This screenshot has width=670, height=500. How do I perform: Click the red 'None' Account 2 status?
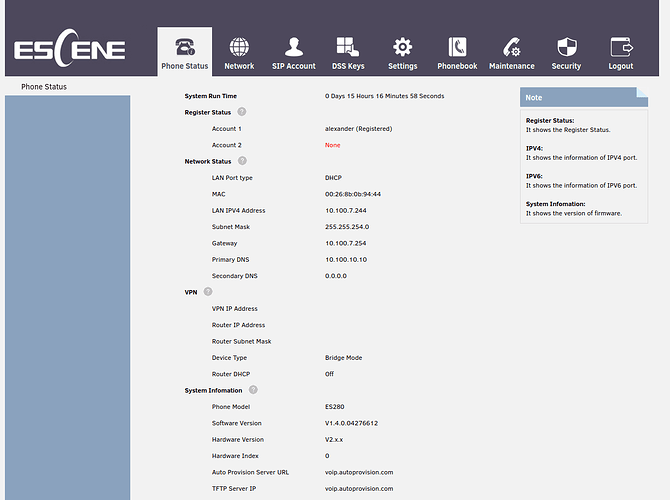pyautogui.click(x=332, y=145)
